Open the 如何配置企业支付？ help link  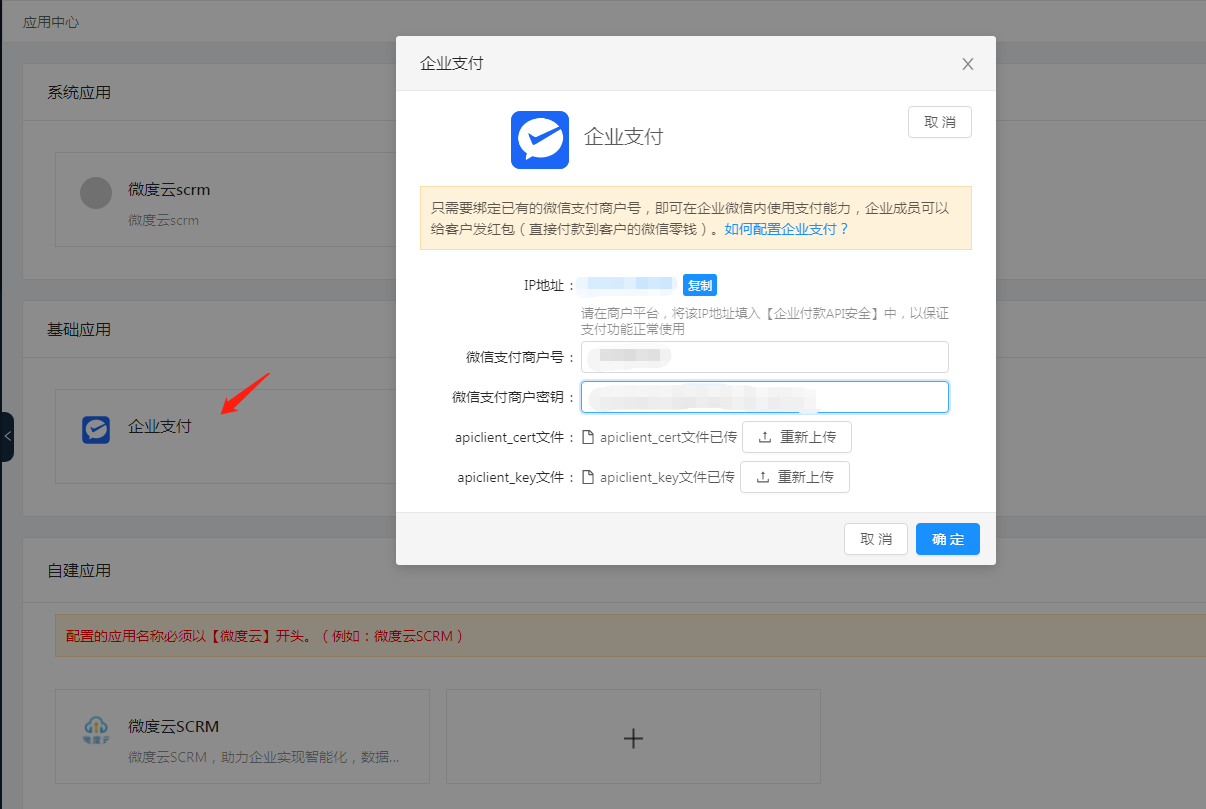pos(787,229)
